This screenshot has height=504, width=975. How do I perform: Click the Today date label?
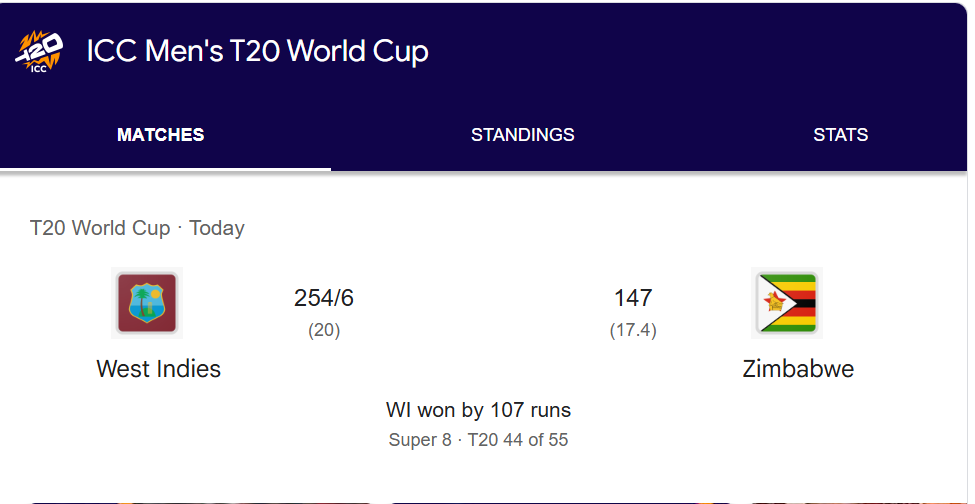click(217, 228)
